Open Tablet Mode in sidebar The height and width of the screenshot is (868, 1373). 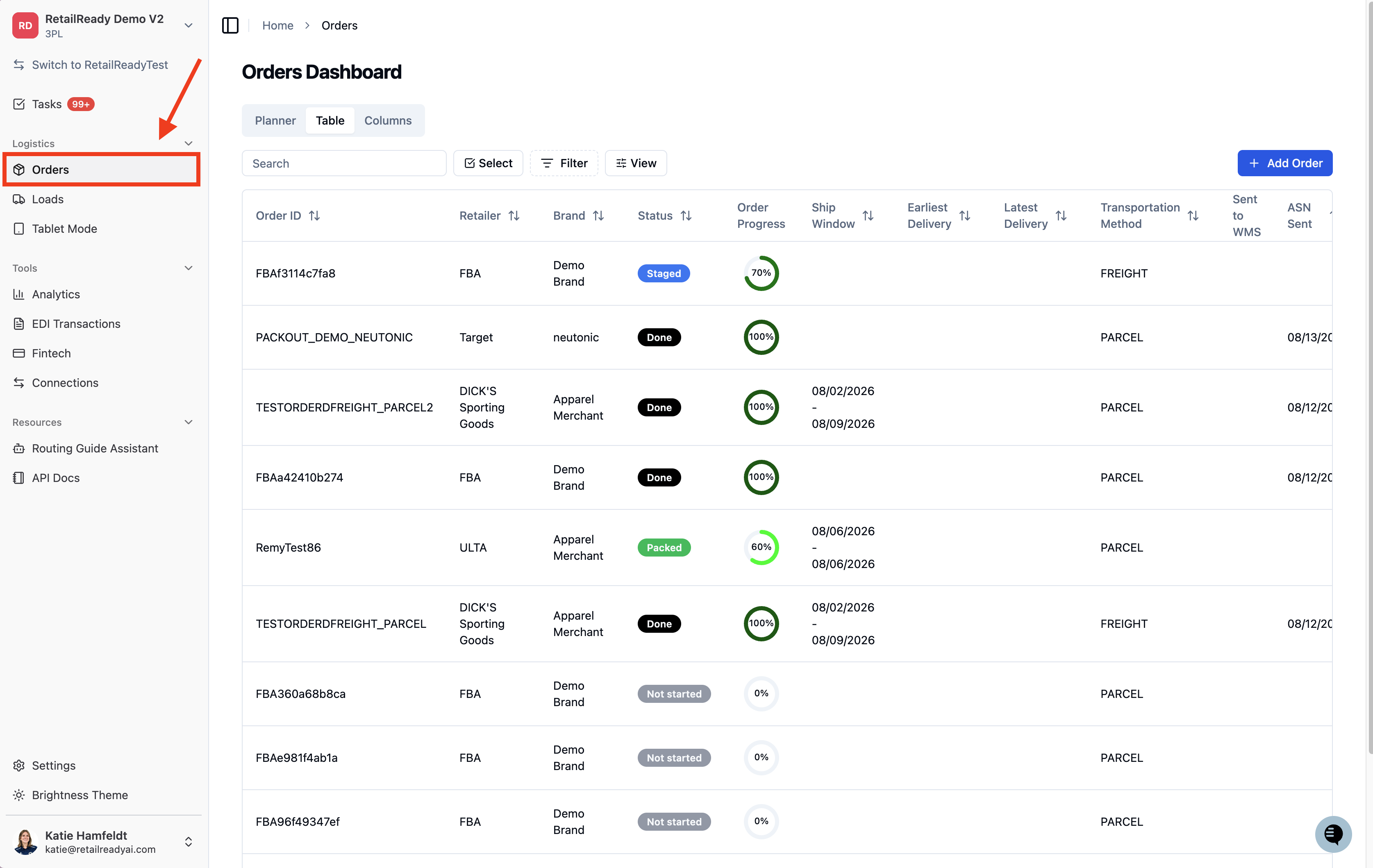click(x=102, y=229)
